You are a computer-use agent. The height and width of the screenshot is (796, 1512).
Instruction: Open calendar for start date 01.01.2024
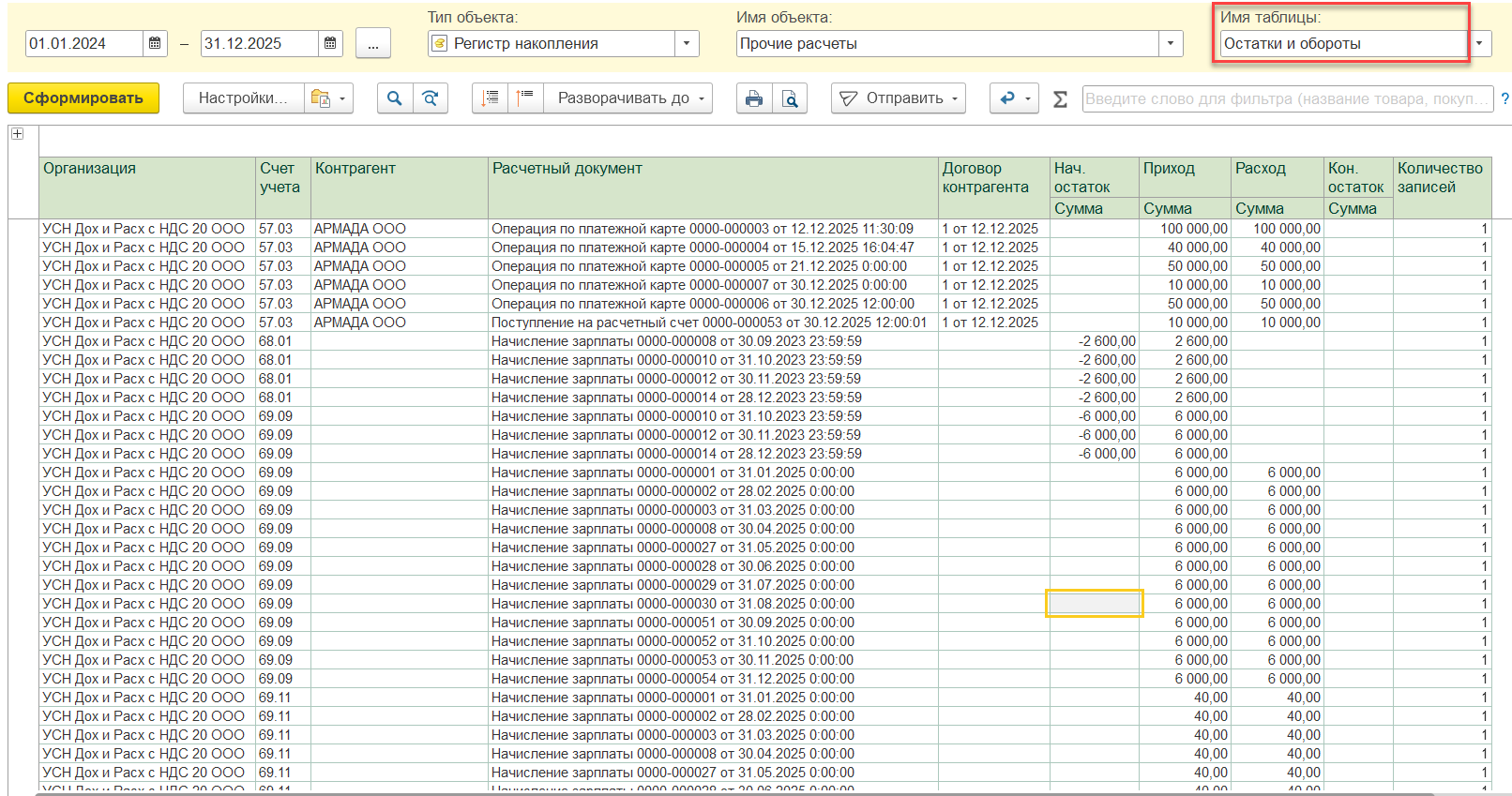coord(155,44)
